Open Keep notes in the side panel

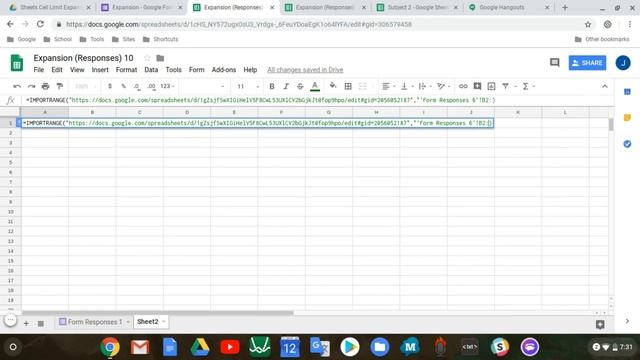tap(627, 118)
